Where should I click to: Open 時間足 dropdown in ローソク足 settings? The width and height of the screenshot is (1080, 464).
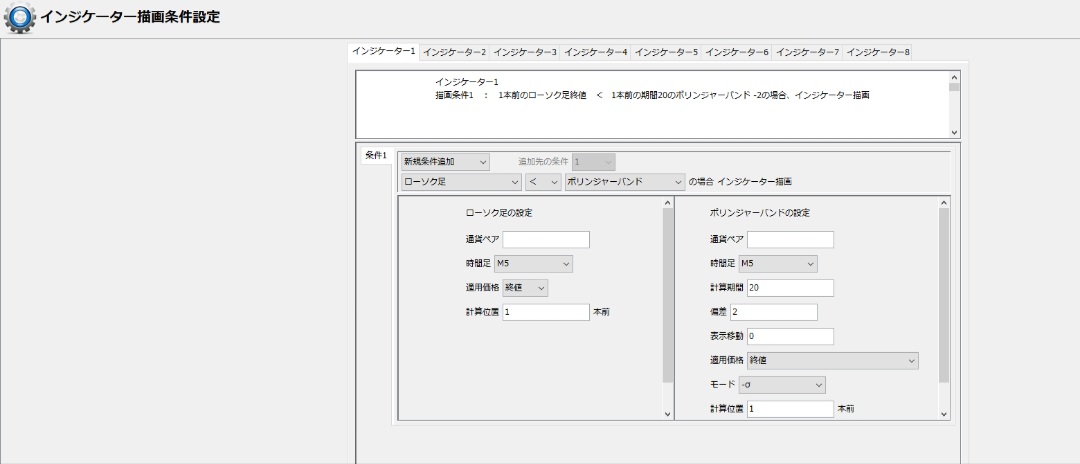click(x=533, y=264)
